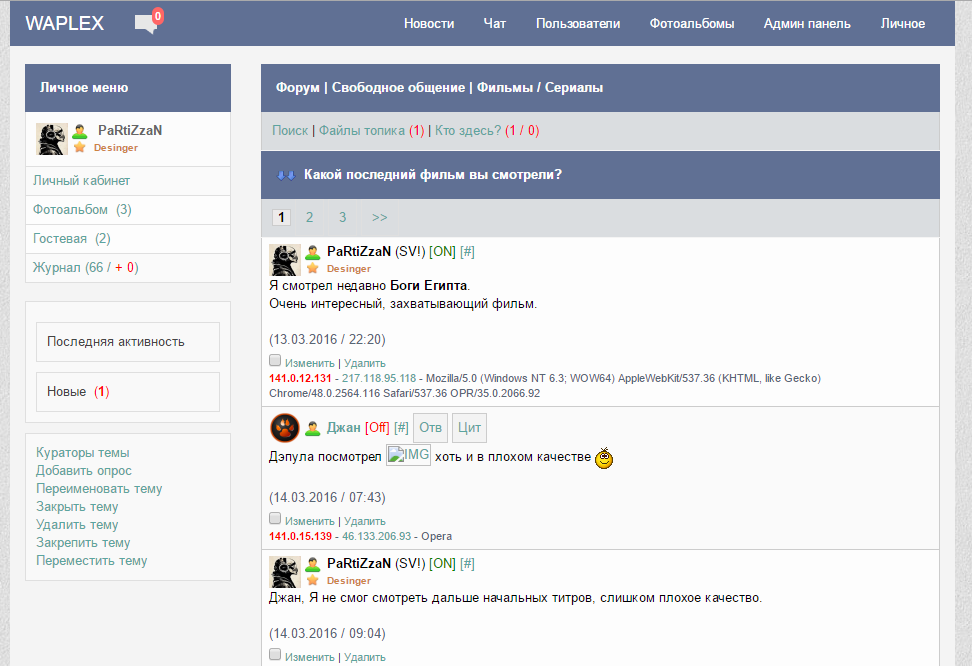
Task: Jump to page 3 of the topic
Action: (342, 217)
